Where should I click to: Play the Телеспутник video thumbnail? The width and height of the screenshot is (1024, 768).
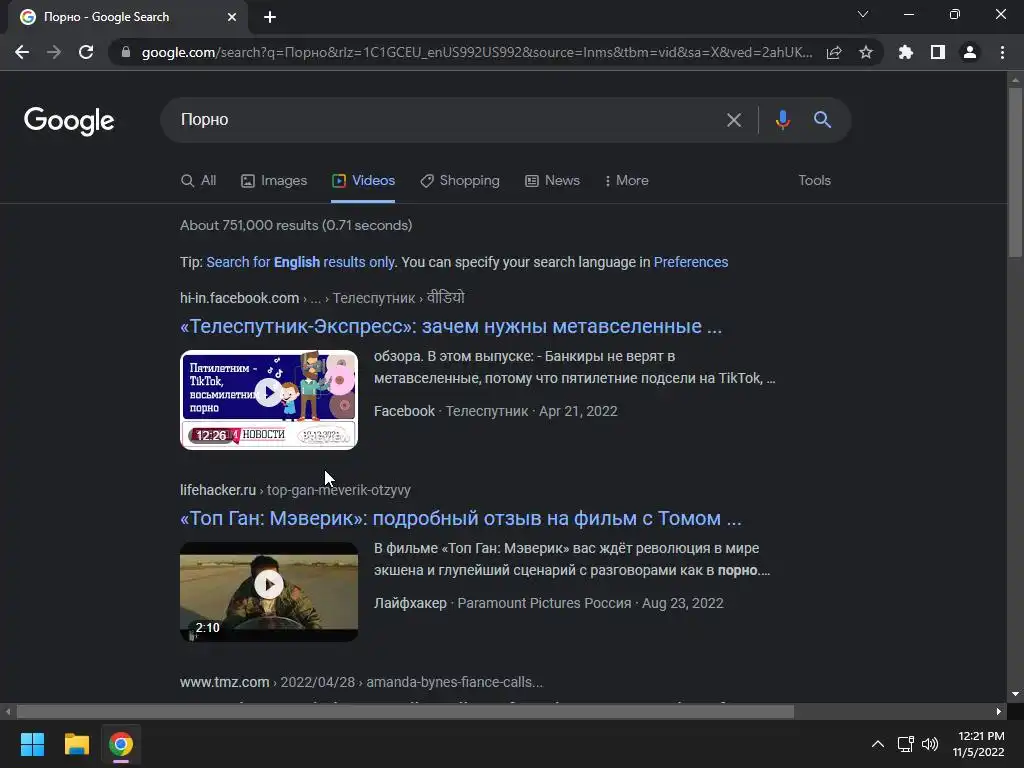pos(269,400)
